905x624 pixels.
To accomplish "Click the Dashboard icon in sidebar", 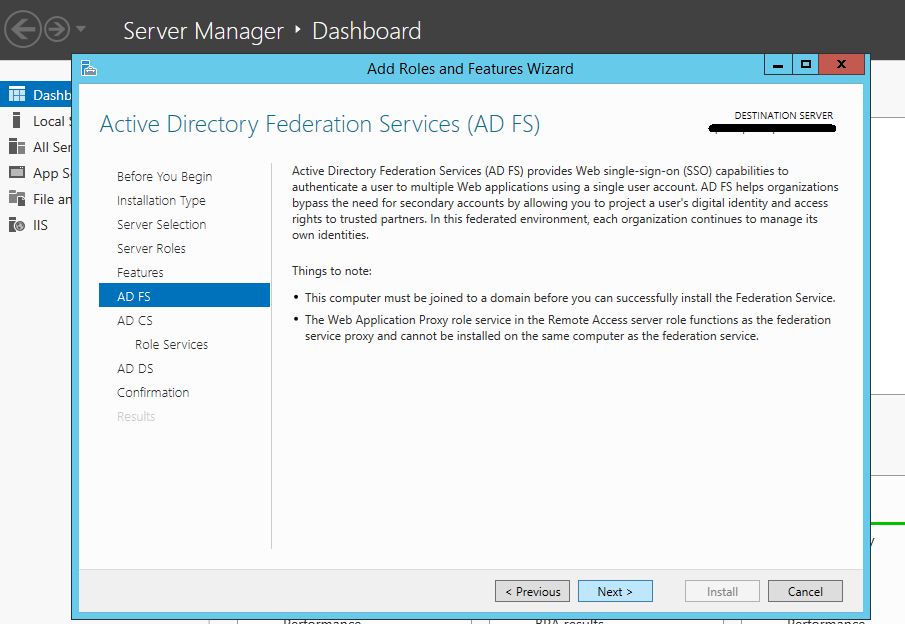I will click(16, 95).
